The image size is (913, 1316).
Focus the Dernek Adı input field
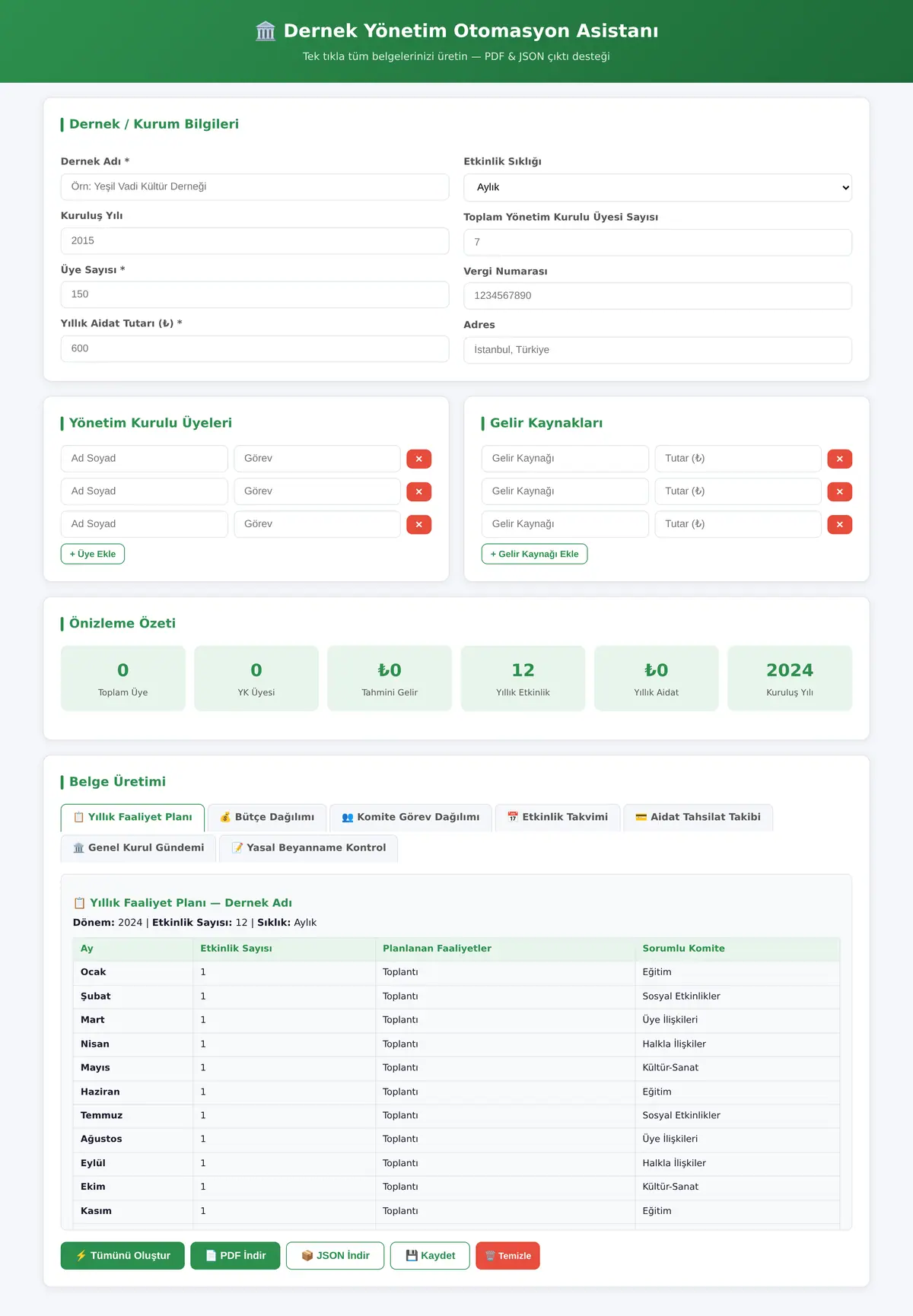pos(255,187)
